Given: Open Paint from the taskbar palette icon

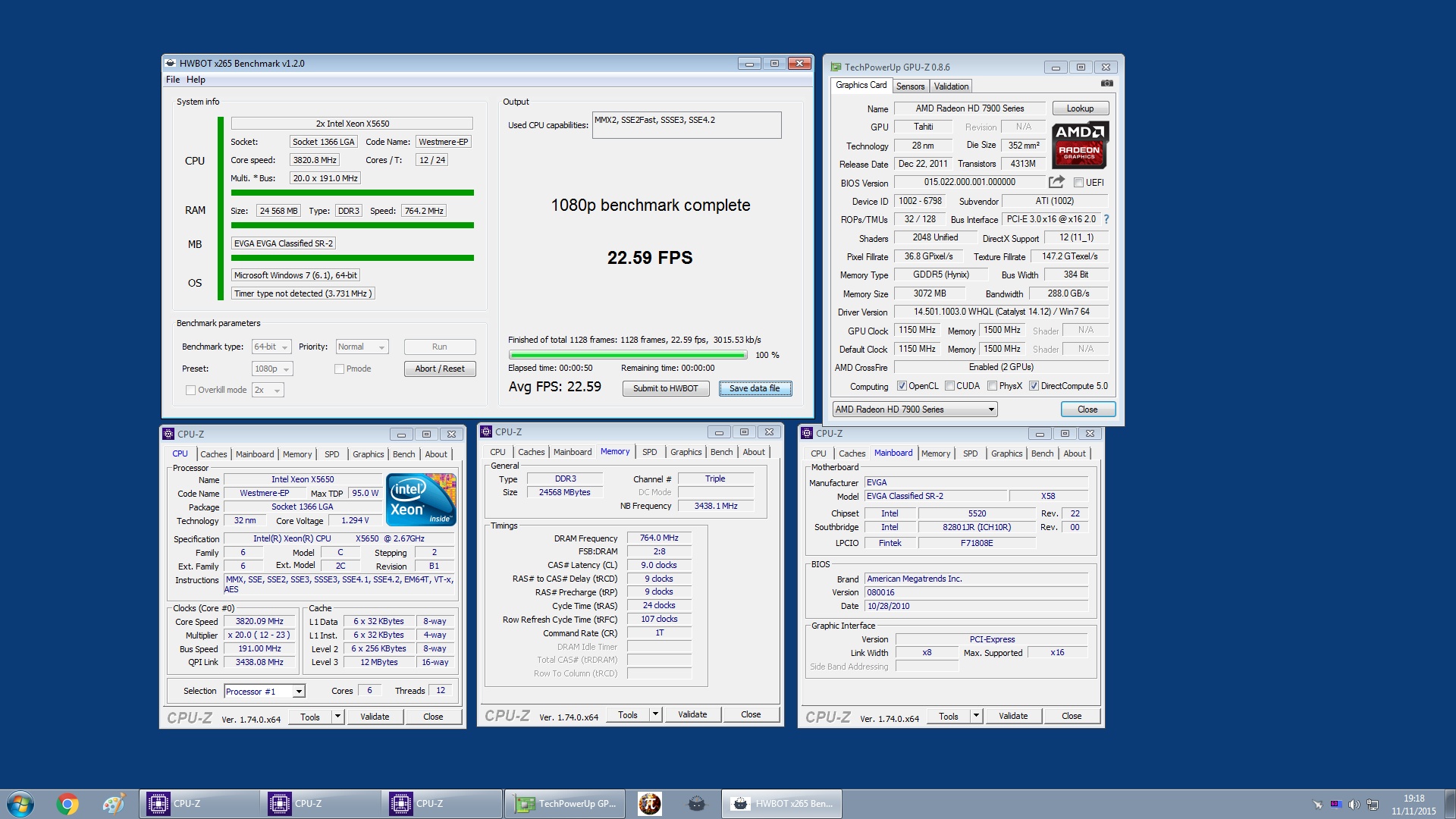Looking at the screenshot, I should coord(114,804).
